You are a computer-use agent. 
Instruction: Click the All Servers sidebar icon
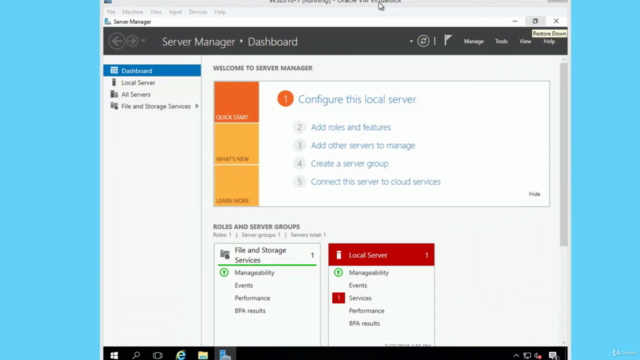pyautogui.click(x=114, y=94)
